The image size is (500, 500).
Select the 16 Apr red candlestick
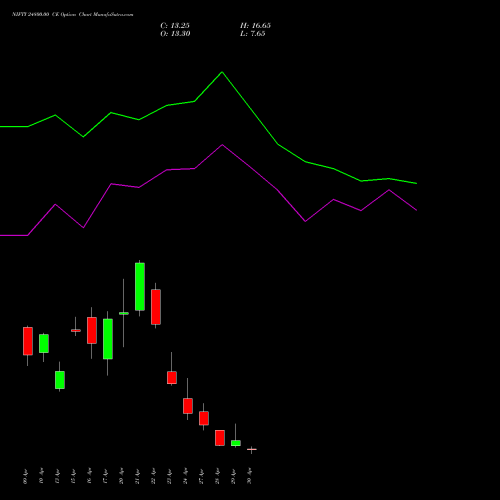pyautogui.click(x=92, y=330)
